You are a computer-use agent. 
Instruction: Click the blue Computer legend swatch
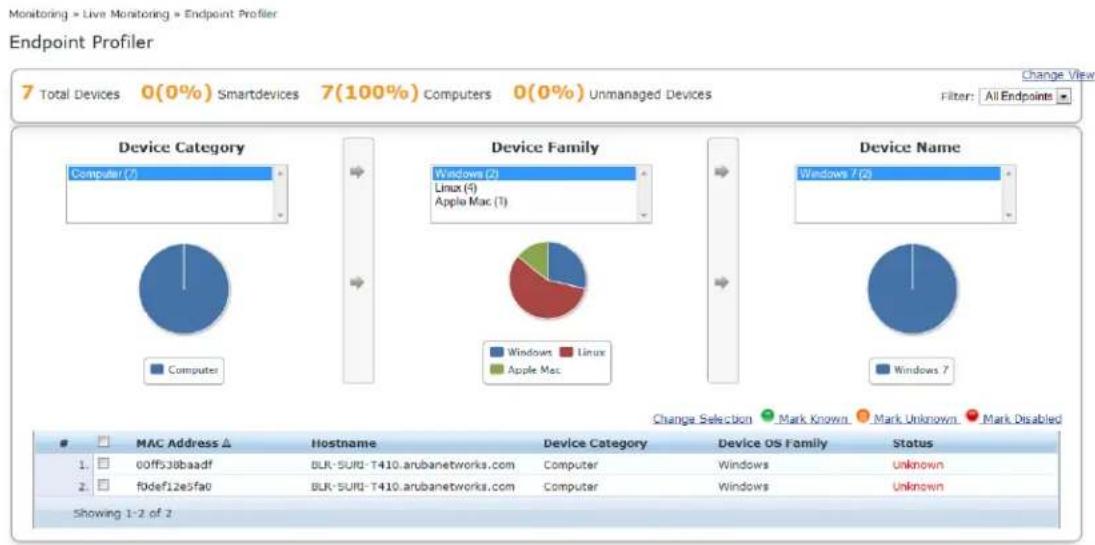click(157, 370)
